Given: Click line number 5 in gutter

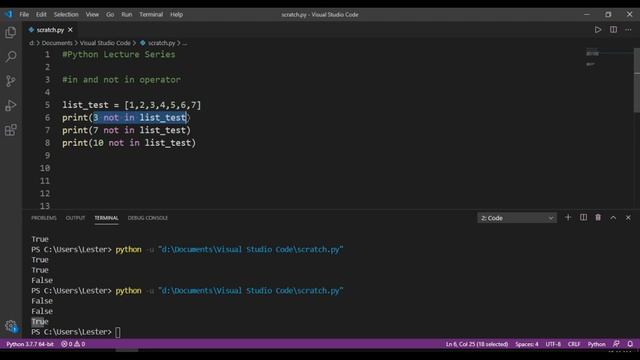Looking at the screenshot, I should point(47,105).
